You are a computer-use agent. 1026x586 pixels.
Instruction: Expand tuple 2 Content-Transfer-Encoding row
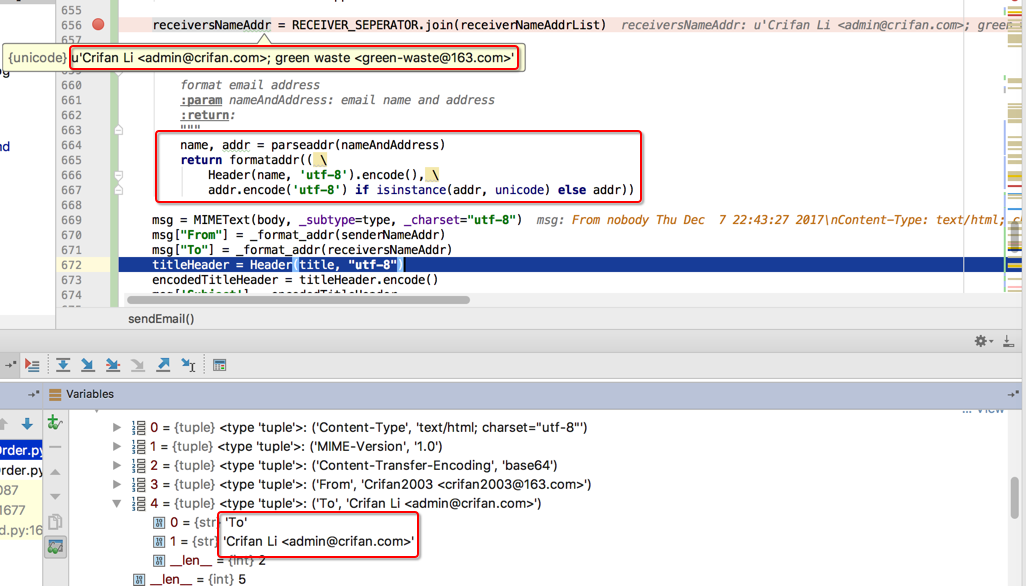tap(116, 465)
